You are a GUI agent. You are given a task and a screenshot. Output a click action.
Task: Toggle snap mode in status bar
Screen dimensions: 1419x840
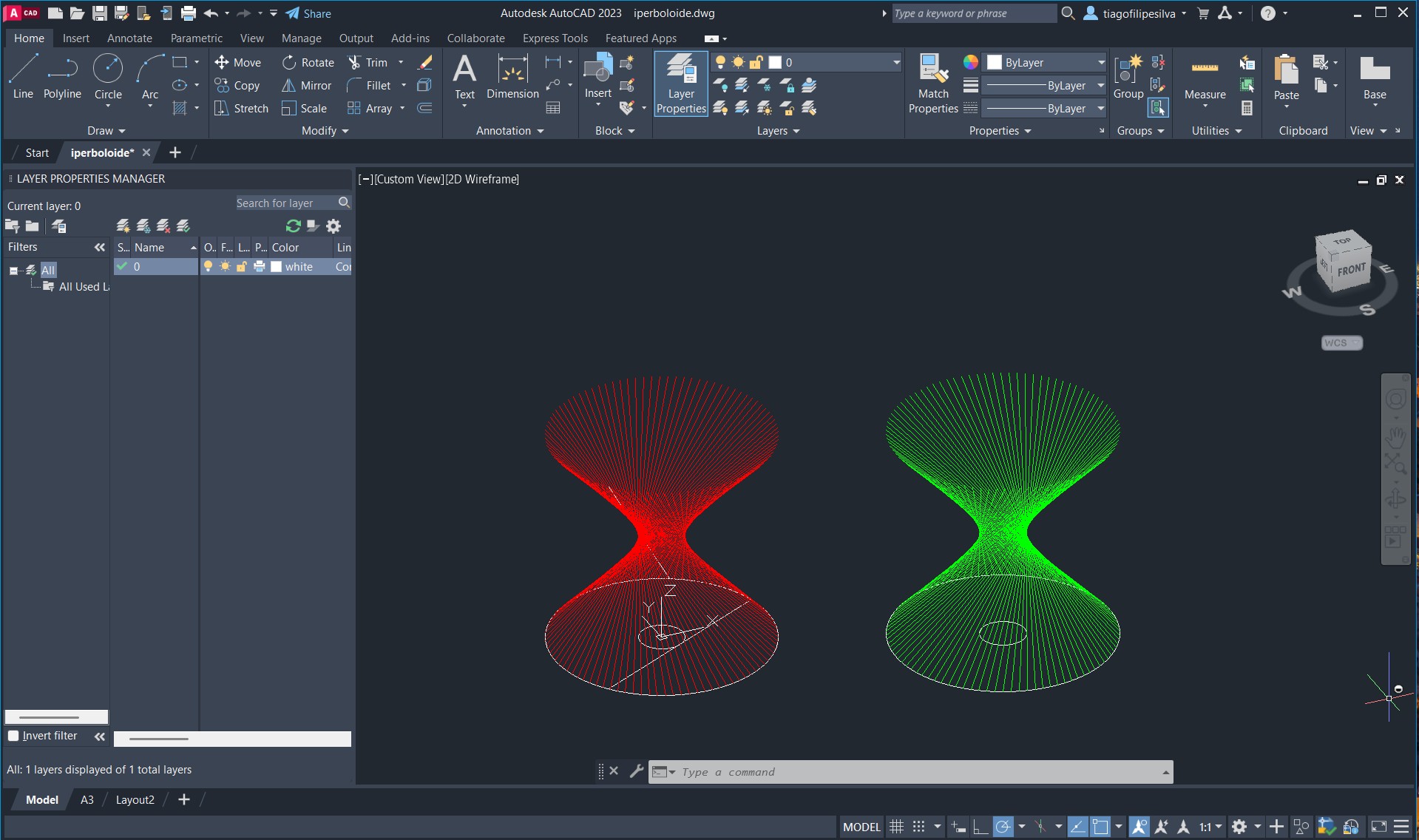pyautogui.click(x=918, y=827)
